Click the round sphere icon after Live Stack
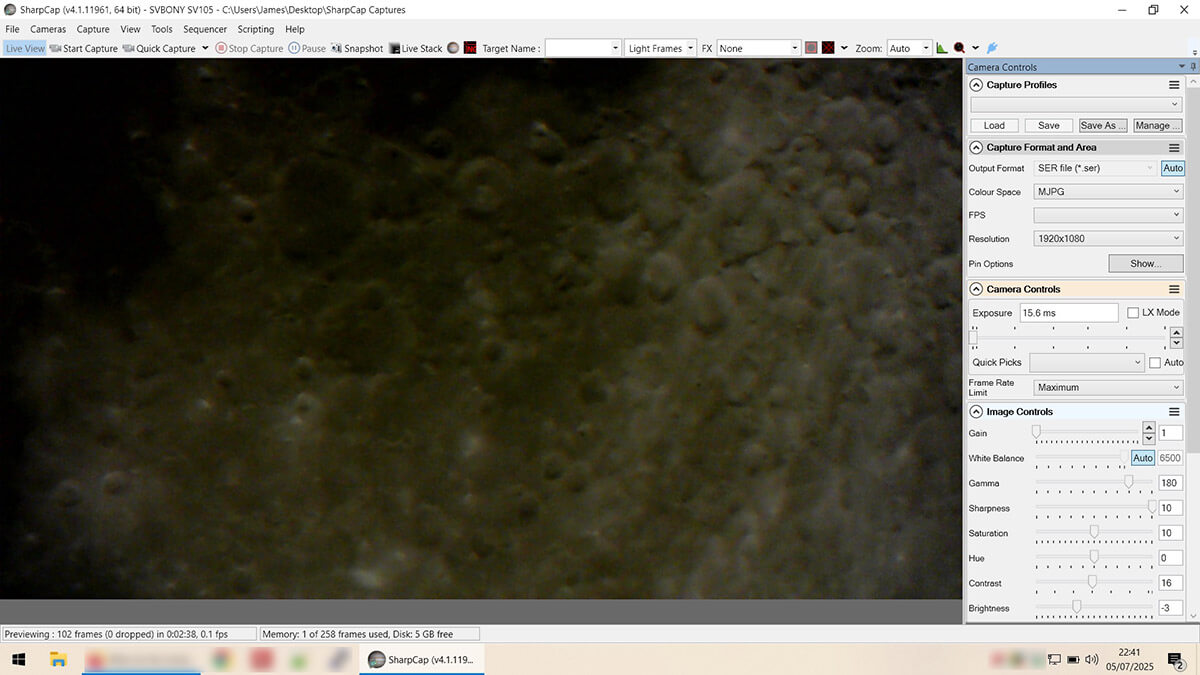The height and width of the screenshot is (675, 1200). pos(453,48)
